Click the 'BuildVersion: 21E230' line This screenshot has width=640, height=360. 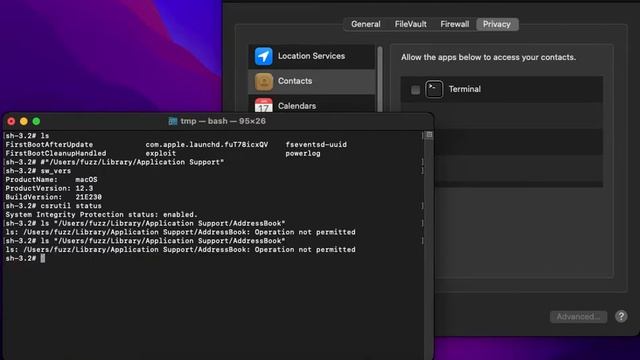(53, 197)
